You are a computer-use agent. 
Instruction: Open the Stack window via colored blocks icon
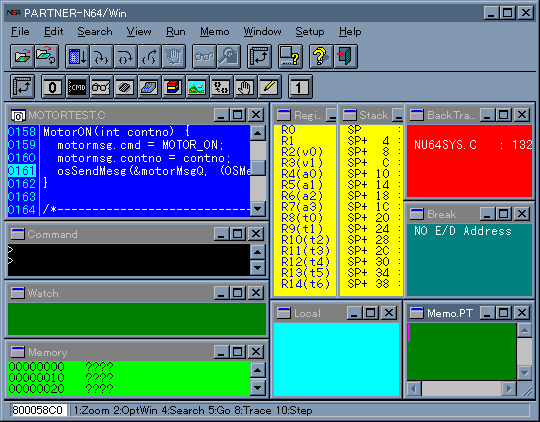click(174, 86)
